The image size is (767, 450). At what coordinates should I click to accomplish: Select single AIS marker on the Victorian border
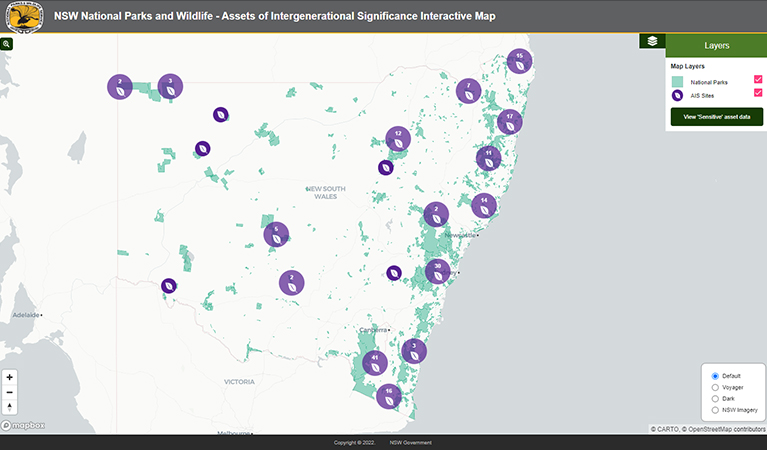click(169, 286)
